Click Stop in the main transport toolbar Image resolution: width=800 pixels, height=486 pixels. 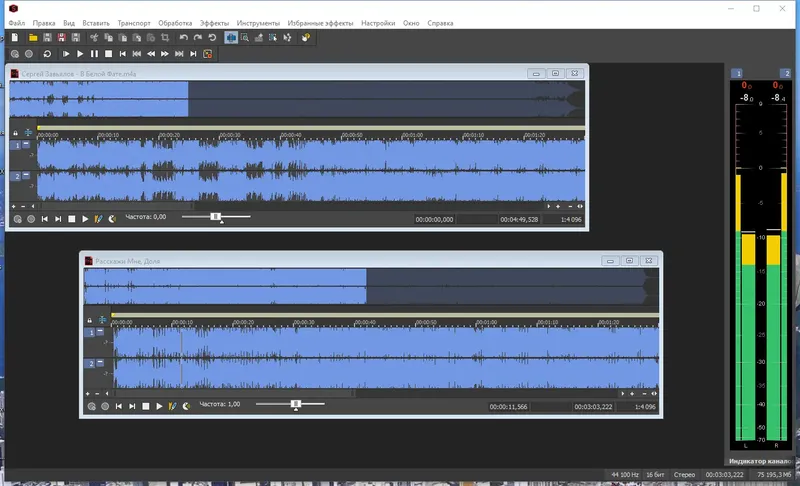click(108, 54)
